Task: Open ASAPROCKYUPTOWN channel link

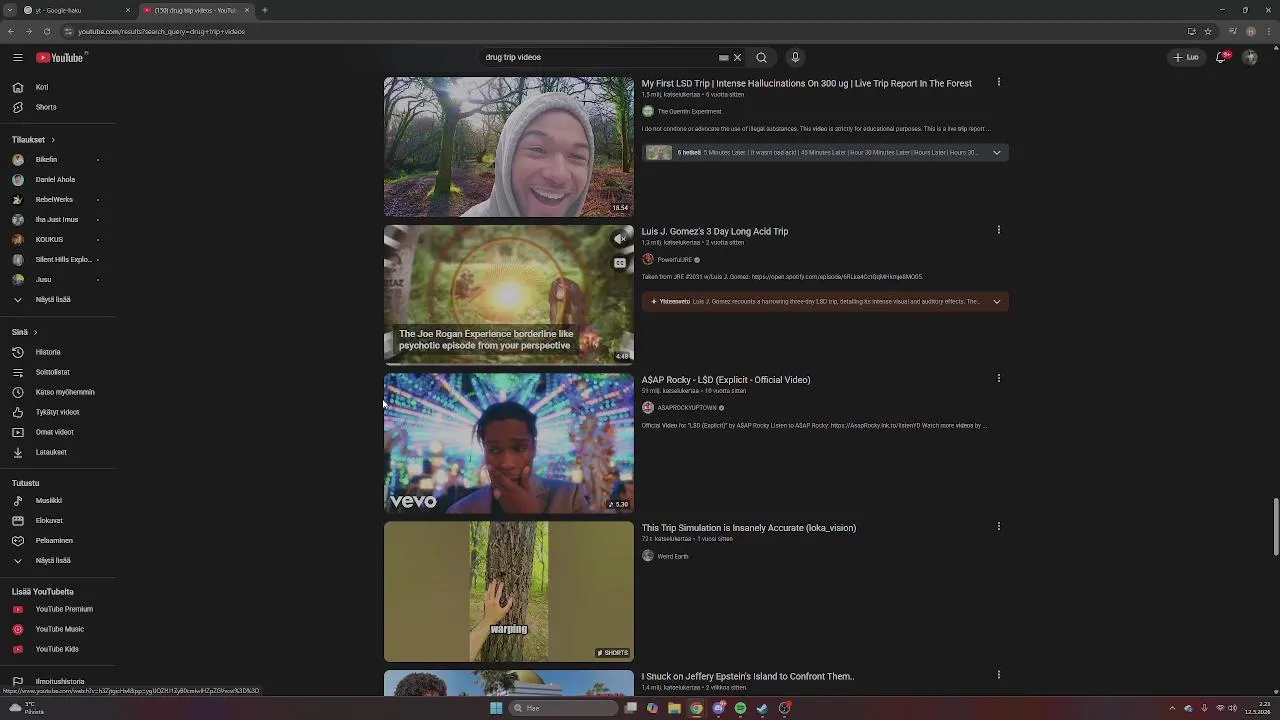Action: 686,408
